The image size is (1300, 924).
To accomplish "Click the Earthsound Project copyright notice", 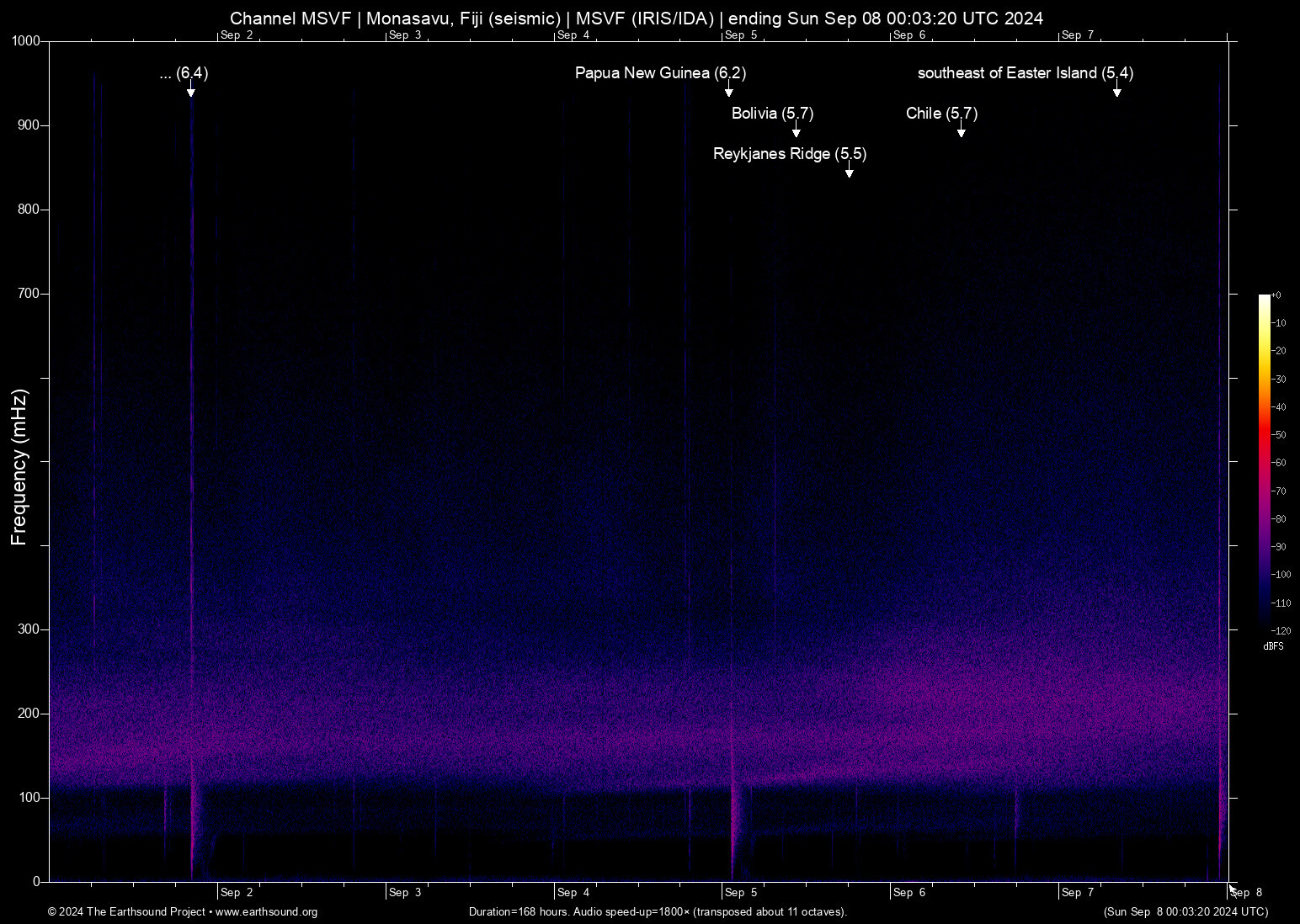I will tap(126, 912).
